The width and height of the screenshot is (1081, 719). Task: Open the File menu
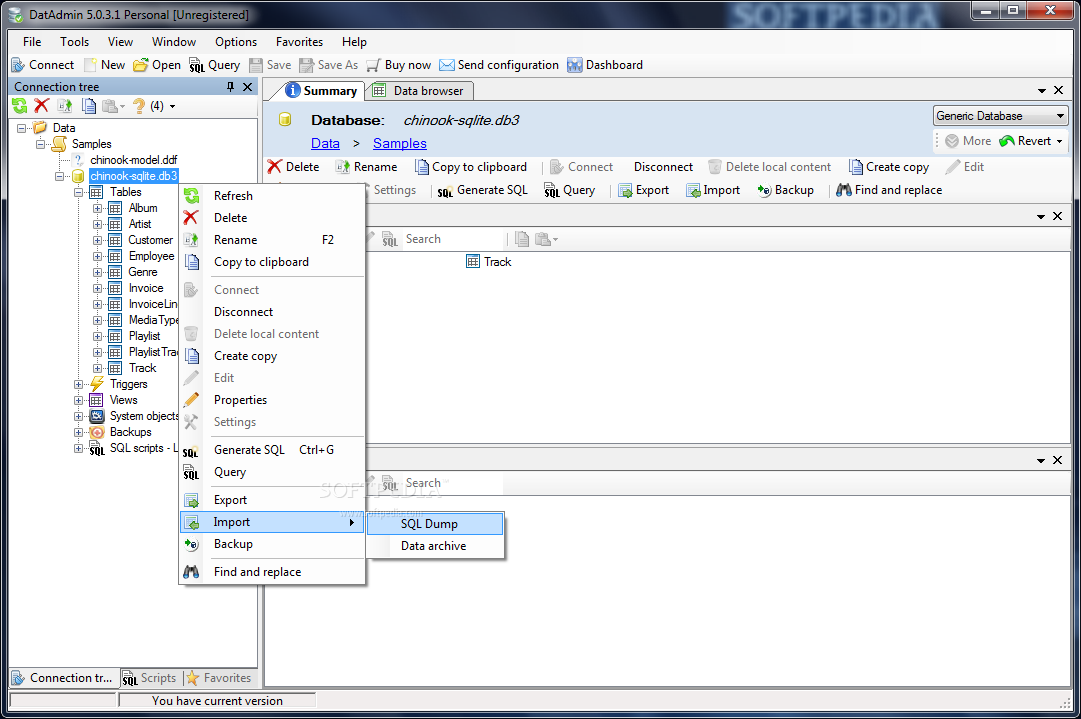click(32, 42)
